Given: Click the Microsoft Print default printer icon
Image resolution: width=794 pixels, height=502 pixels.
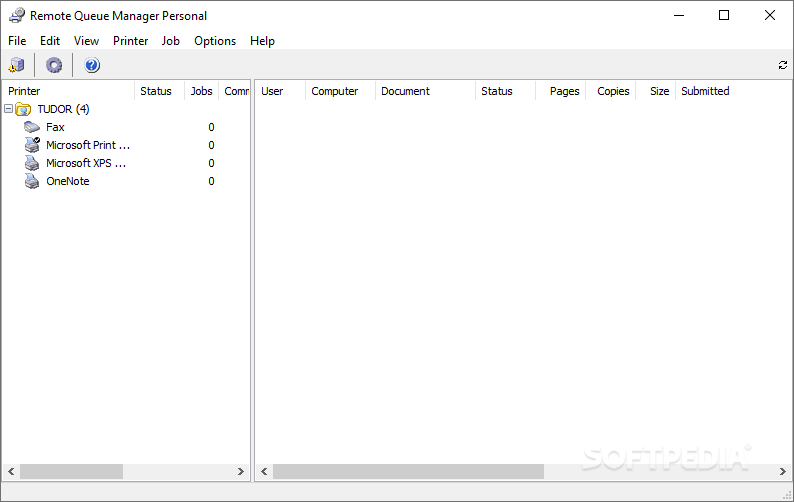Looking at the screenshot, I should tap(32, 145).
